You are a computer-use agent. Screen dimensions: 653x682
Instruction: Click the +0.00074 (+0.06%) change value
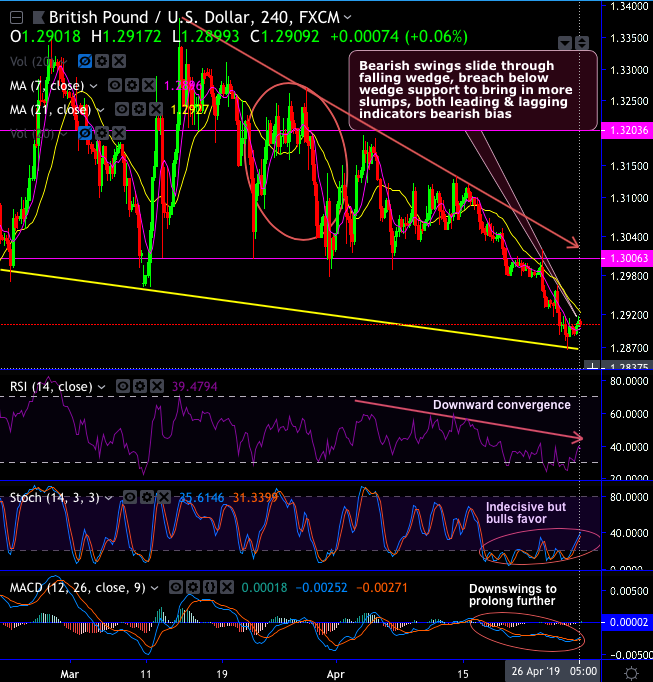[x=399, y=37]
